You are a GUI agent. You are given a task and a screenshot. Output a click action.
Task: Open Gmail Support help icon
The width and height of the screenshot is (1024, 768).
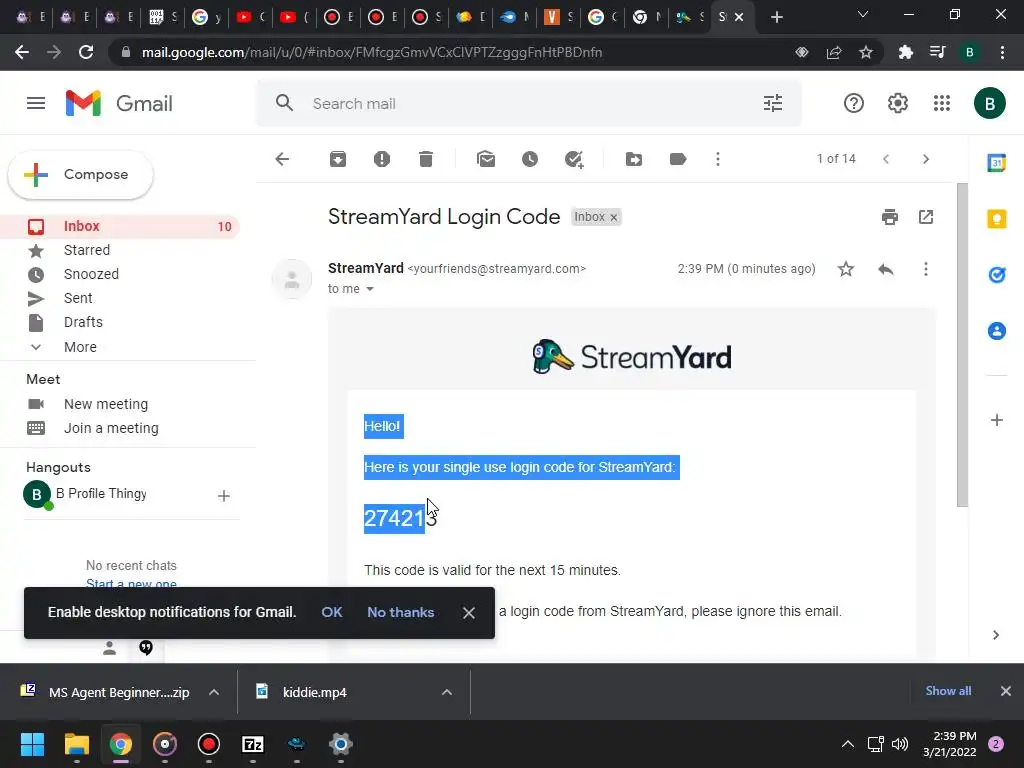[854, 103]
